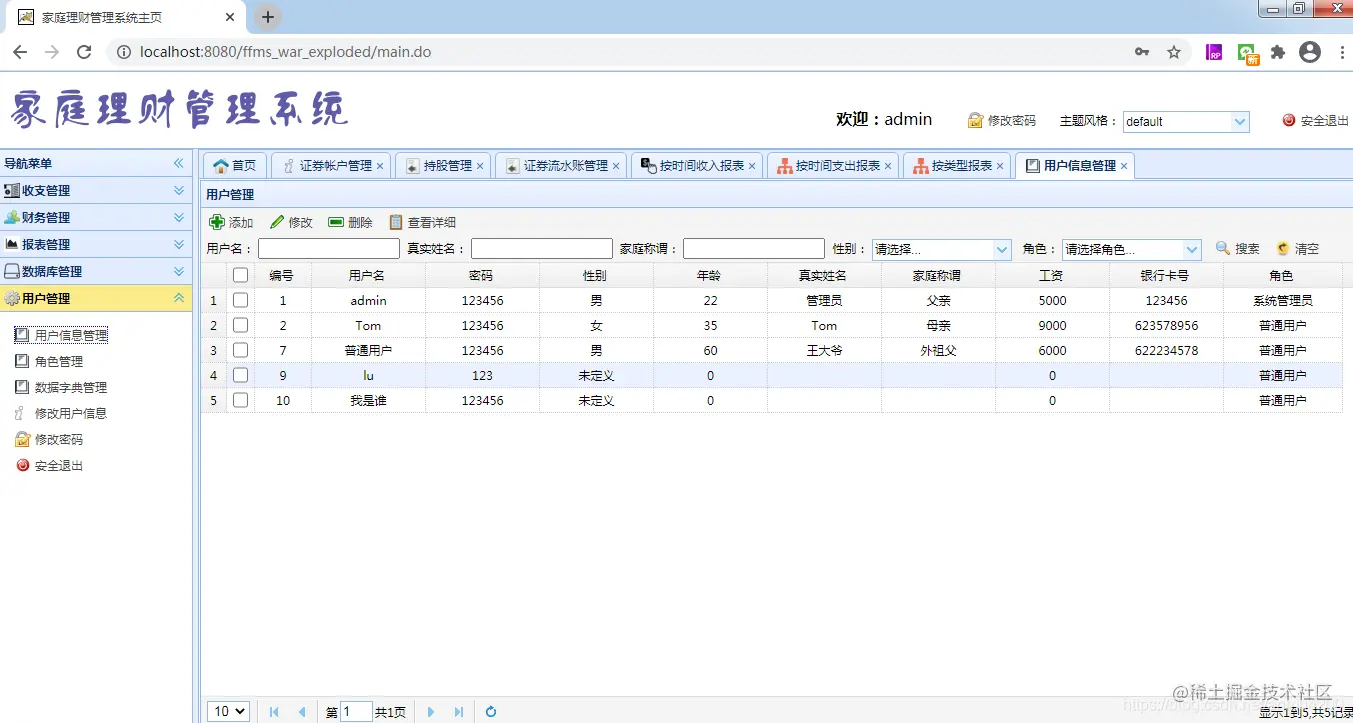1353x723 pixels.
Task: Click the cell 623578956
Action: pyautogui.click(x=1166, y=325)
